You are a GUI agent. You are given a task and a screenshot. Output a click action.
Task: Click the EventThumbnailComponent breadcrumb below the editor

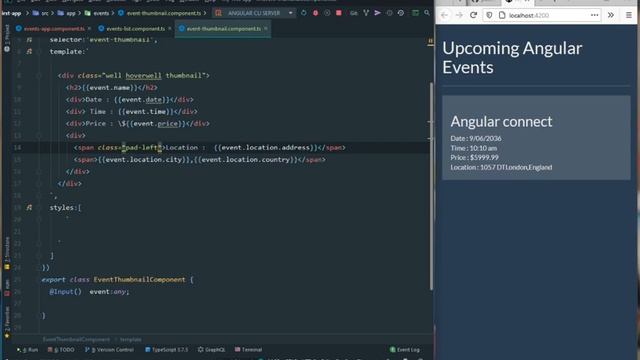click(x=76, y=340)
